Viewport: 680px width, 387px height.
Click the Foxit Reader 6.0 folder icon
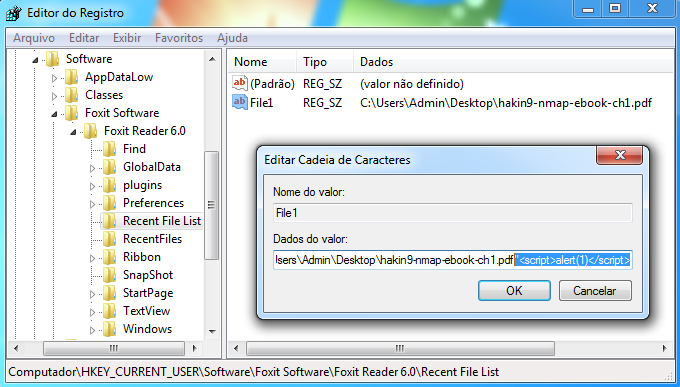pyautogui.click(x=91, y=131)
